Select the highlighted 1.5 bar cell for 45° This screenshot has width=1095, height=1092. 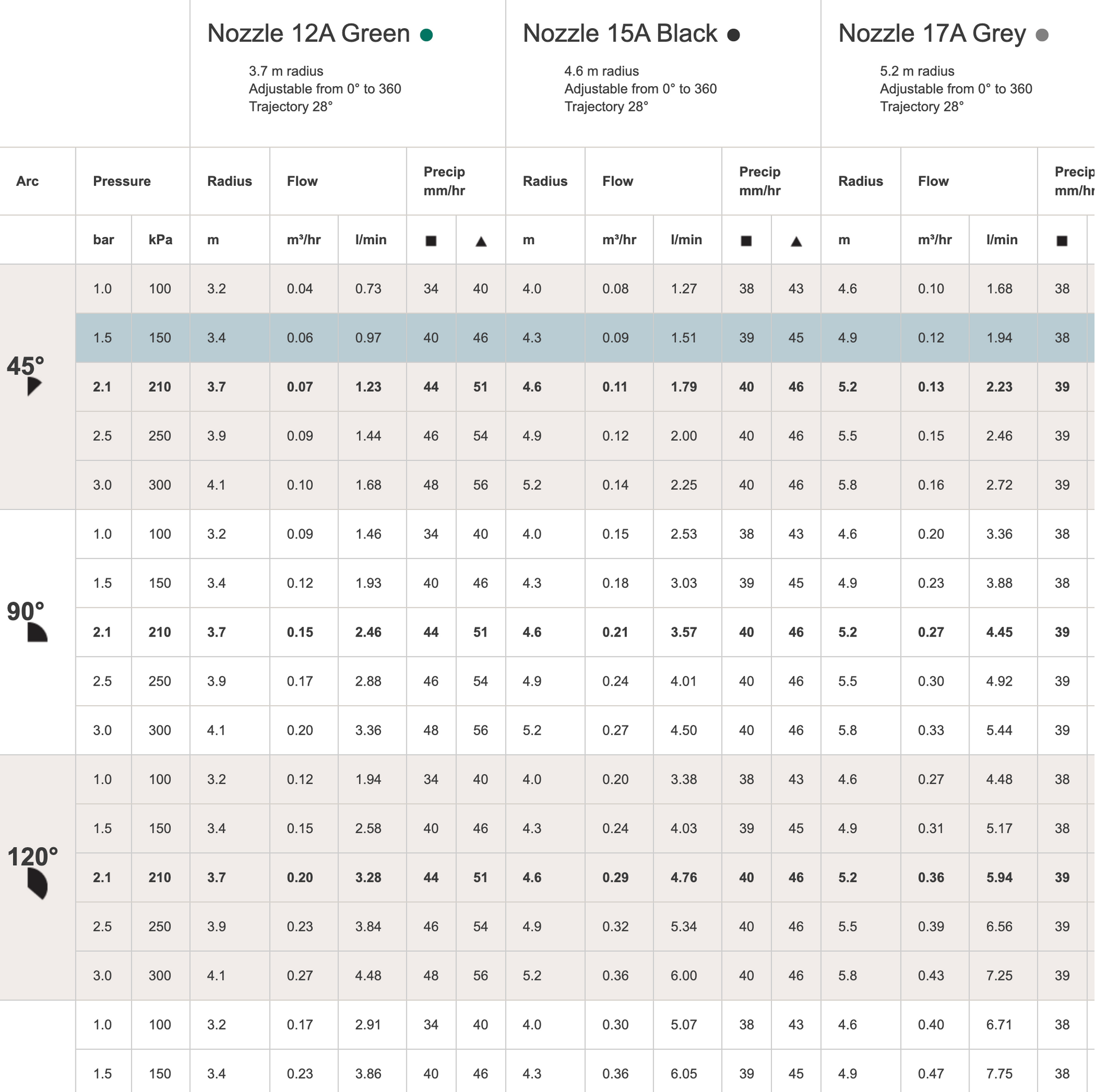[102, 338]
